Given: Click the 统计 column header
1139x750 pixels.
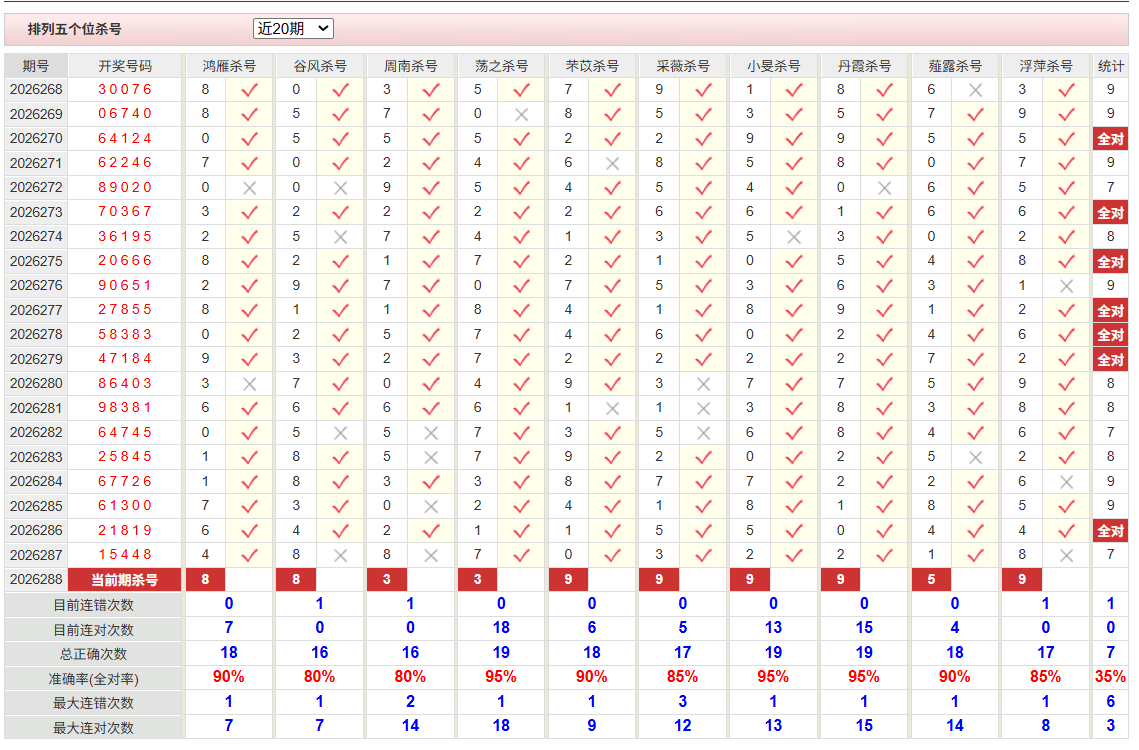Looking at the screenshot, I should pyautogui.click(x=1111, y=66).
